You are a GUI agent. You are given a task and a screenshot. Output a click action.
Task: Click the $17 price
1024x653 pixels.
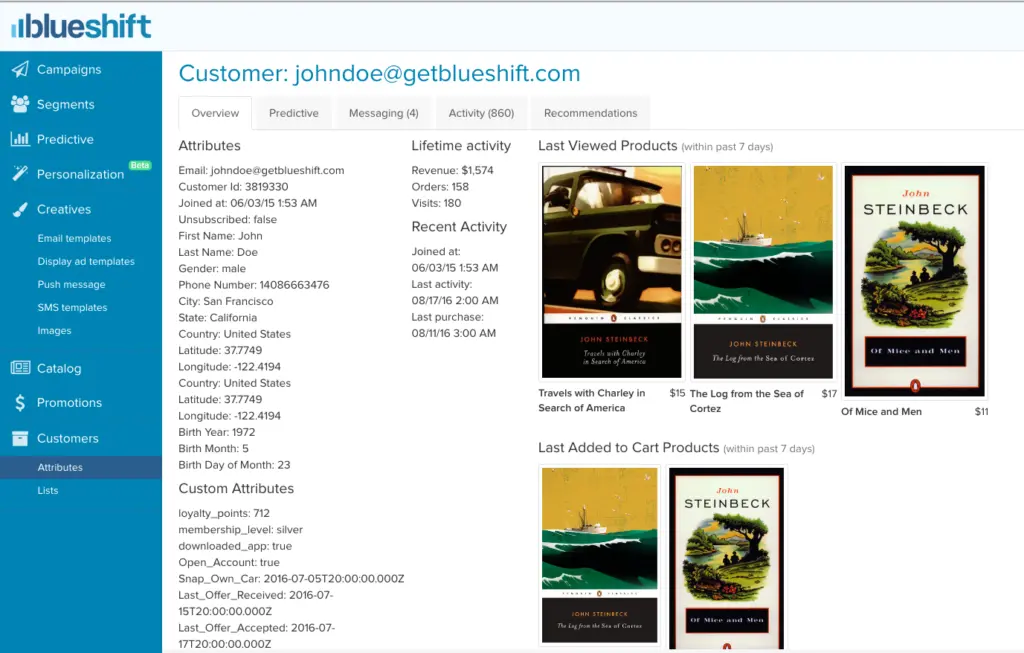829,394
